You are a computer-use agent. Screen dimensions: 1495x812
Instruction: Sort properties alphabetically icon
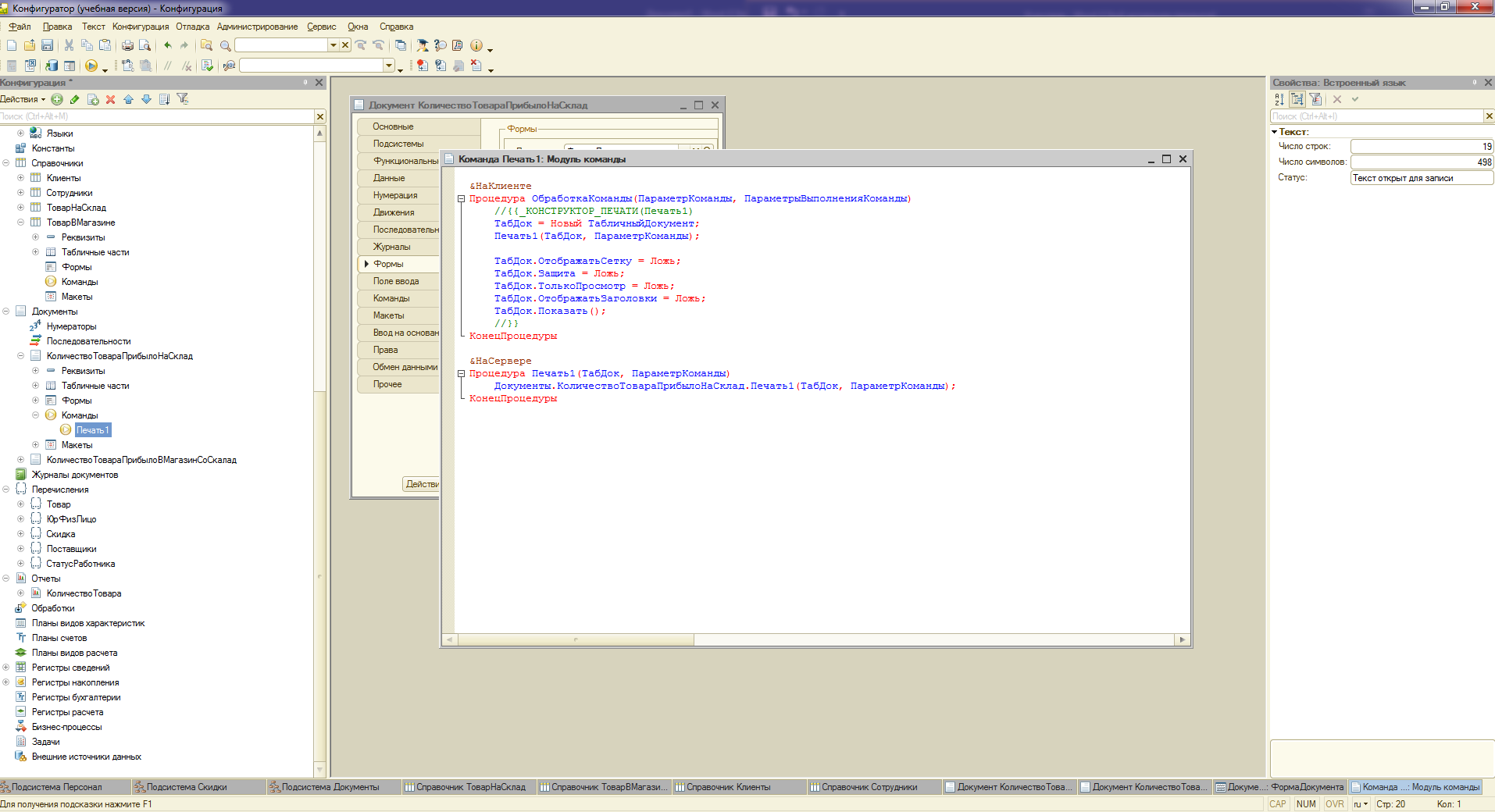[1279, 99]
